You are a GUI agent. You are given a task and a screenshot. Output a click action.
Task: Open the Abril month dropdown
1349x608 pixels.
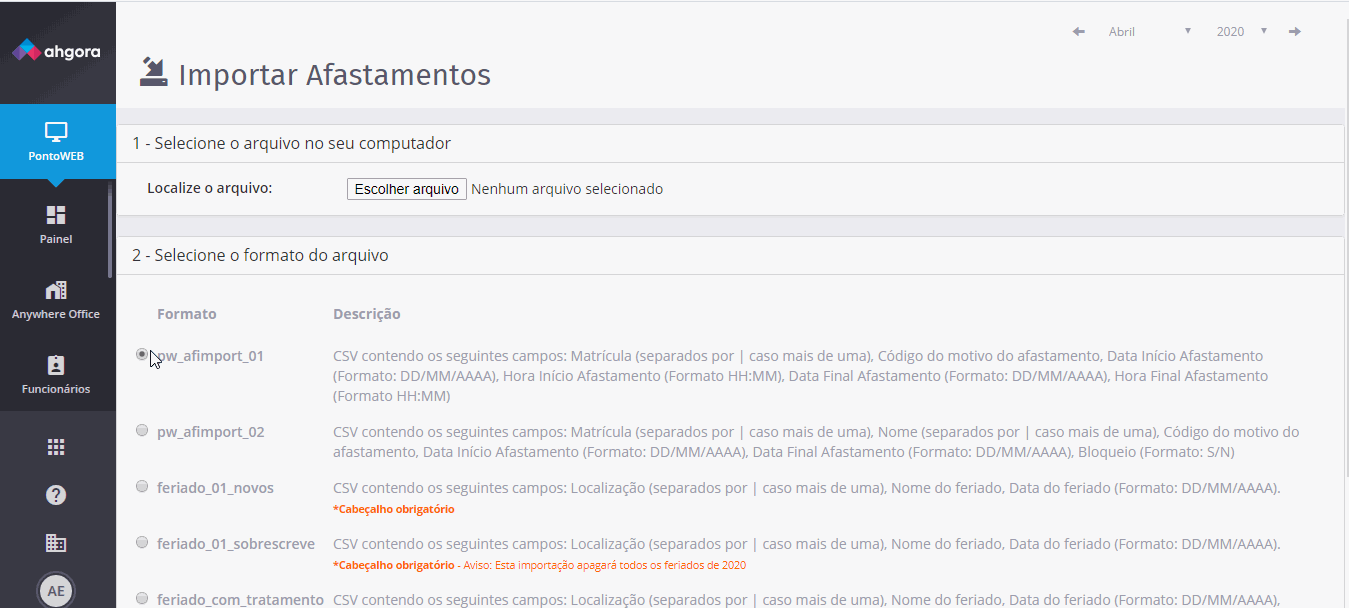(x=1150, y=32)
